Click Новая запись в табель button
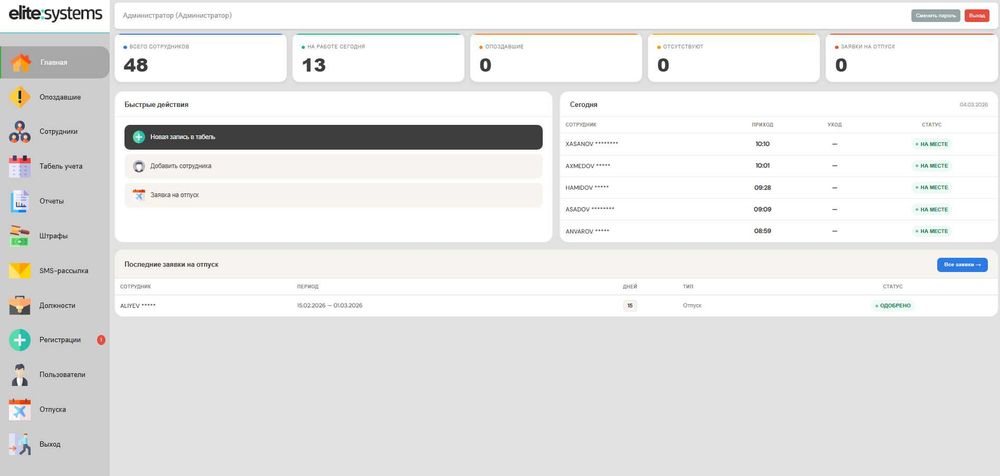Screen dimensions: 1000x476 (334, 137)
